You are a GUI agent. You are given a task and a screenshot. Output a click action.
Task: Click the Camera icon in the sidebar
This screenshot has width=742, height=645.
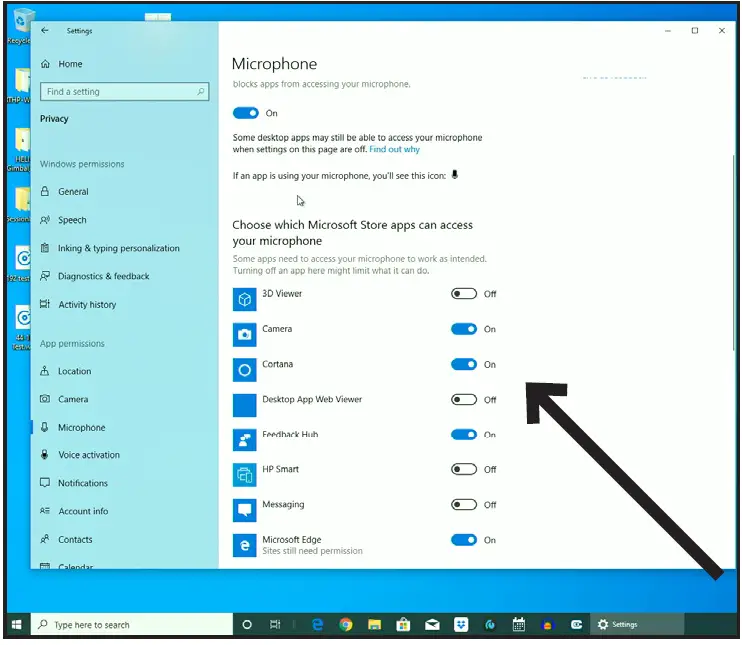44,399
